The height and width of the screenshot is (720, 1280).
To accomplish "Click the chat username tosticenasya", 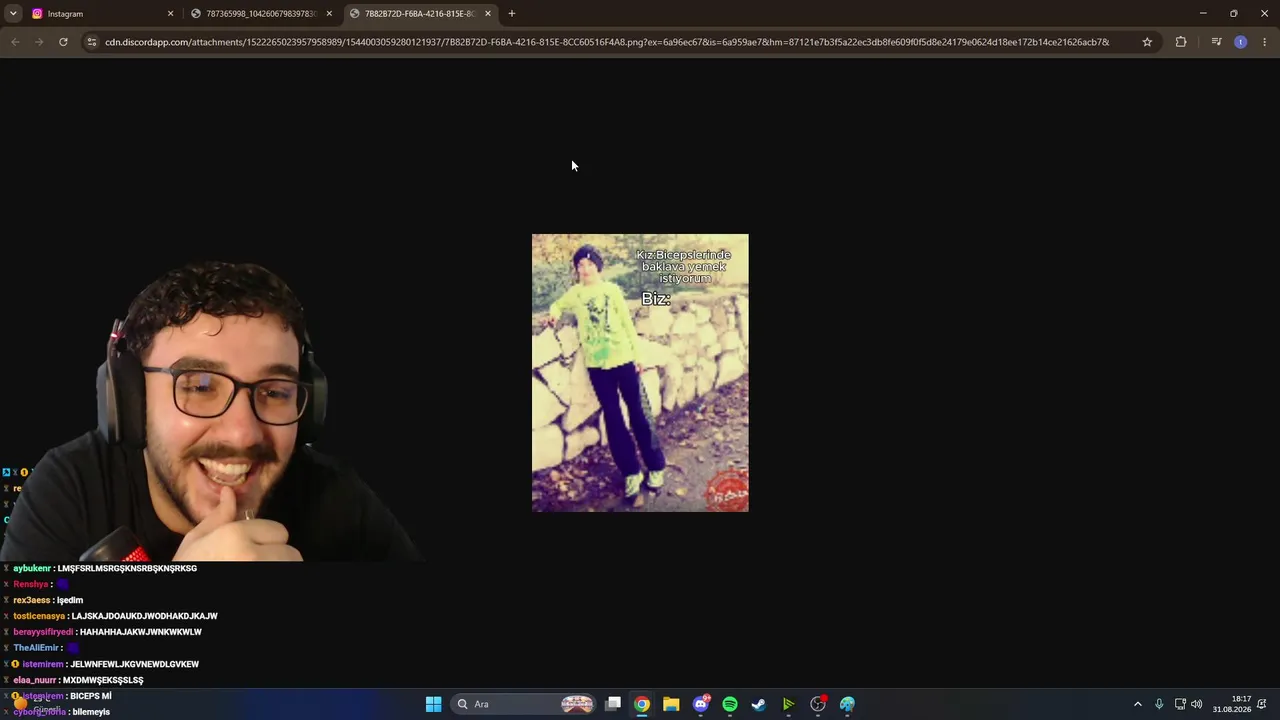I will [39, 616].
